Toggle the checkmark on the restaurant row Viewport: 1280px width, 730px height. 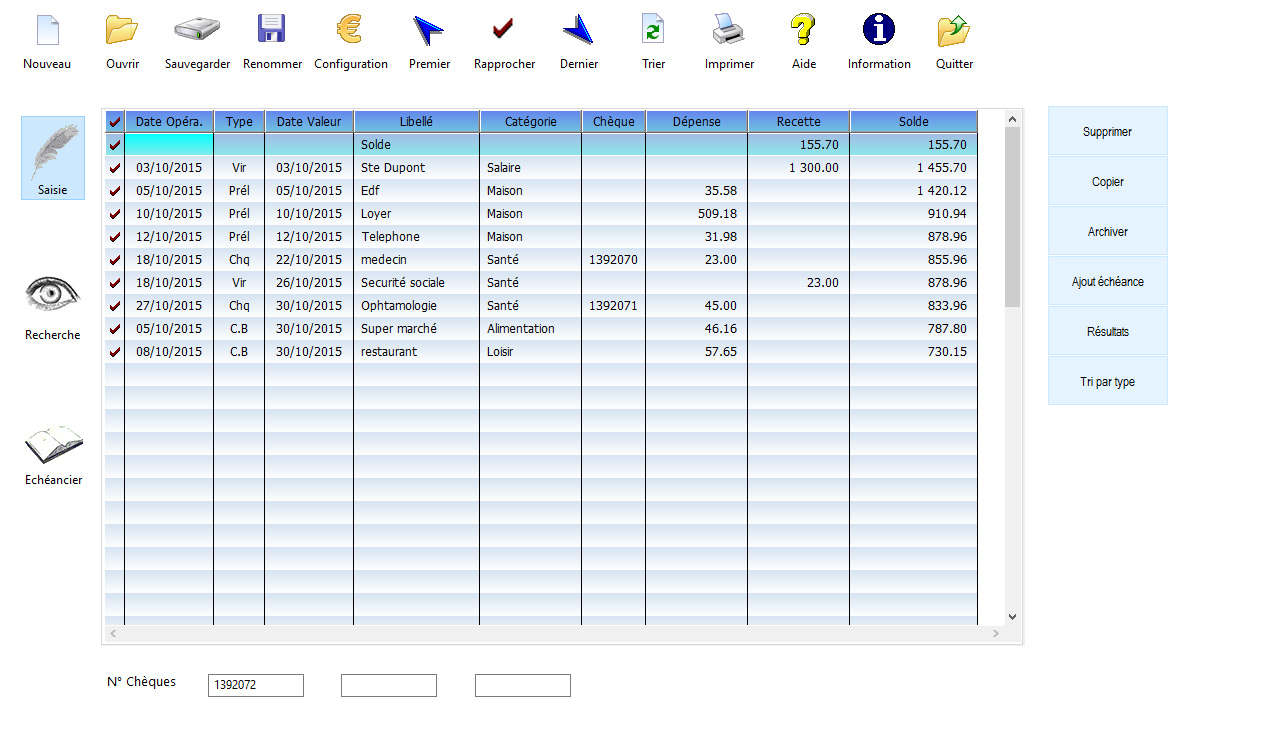(115, 352)
